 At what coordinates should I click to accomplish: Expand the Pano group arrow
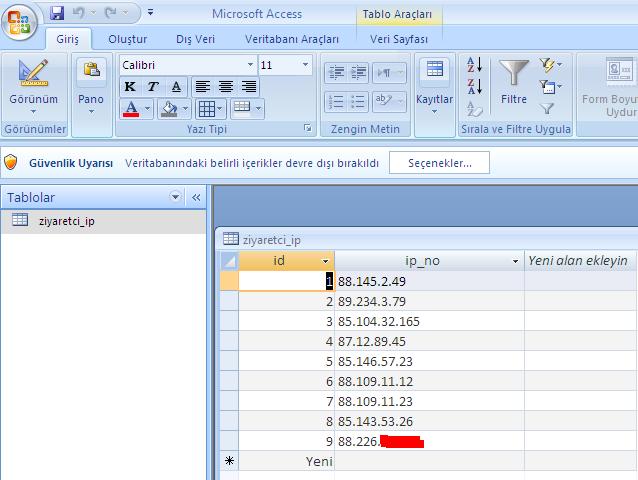tap(92, 111)
